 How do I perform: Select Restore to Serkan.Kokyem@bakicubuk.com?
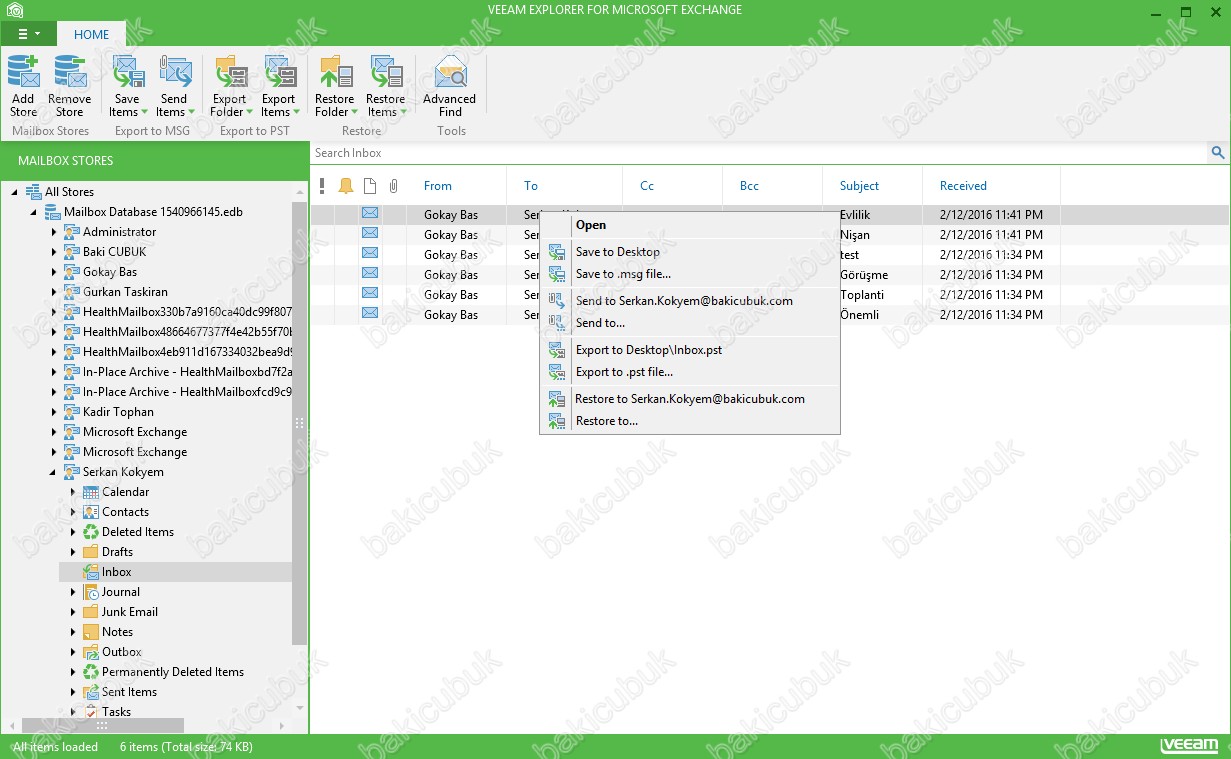[x=690, y=399]
